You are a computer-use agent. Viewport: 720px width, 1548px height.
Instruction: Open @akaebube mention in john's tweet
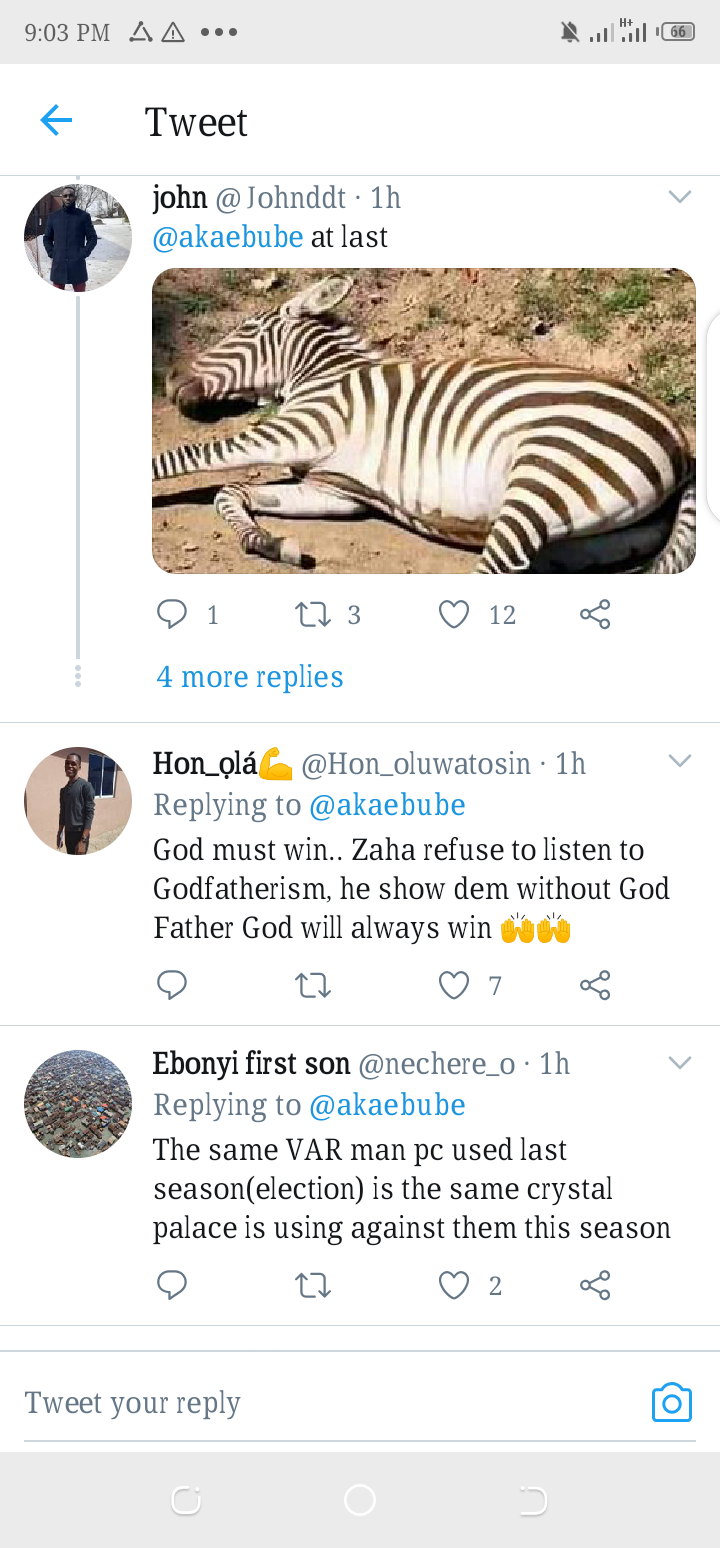click(x=227, y=237)
